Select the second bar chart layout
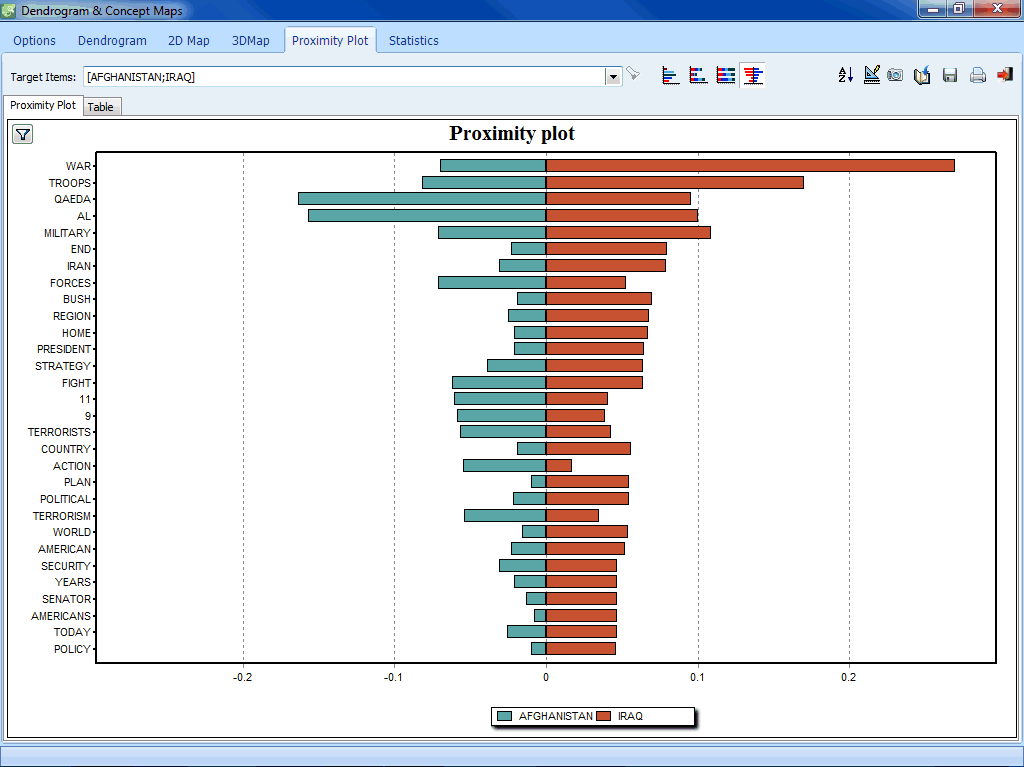1024x767 pixels. (x=698, y=75)
